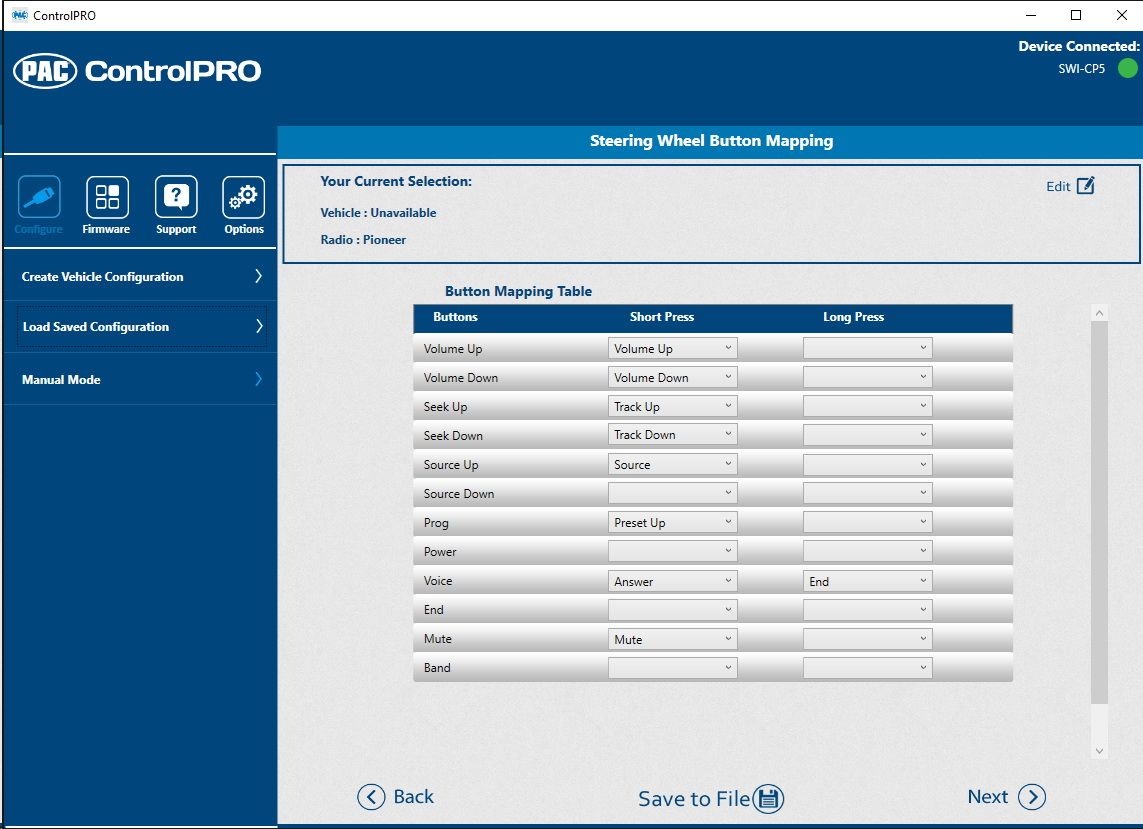Open Prog short press dropdown
Image resolution: width=1143 pixels, height=829 pixels.
coord(672,522)
